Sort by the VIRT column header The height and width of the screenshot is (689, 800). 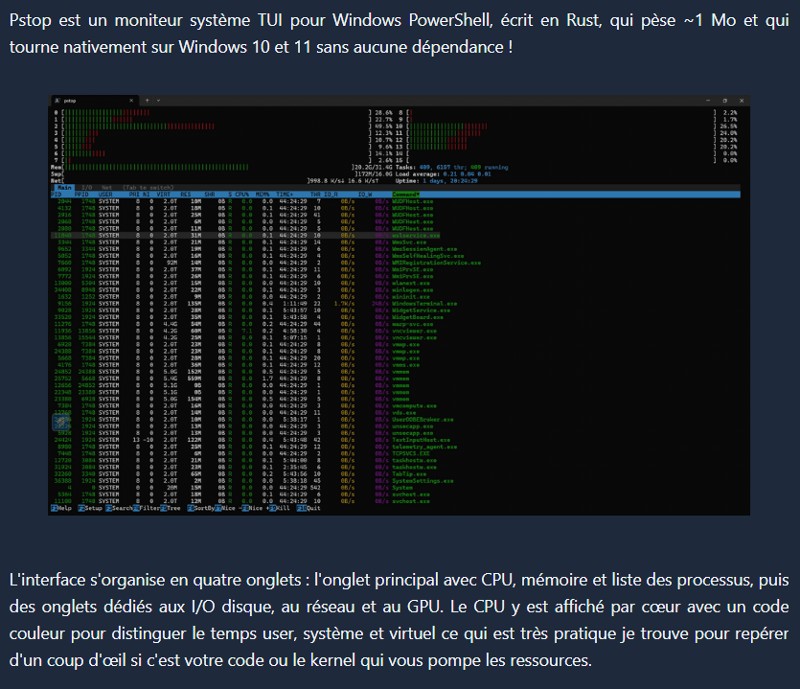[x=163, y=194]
